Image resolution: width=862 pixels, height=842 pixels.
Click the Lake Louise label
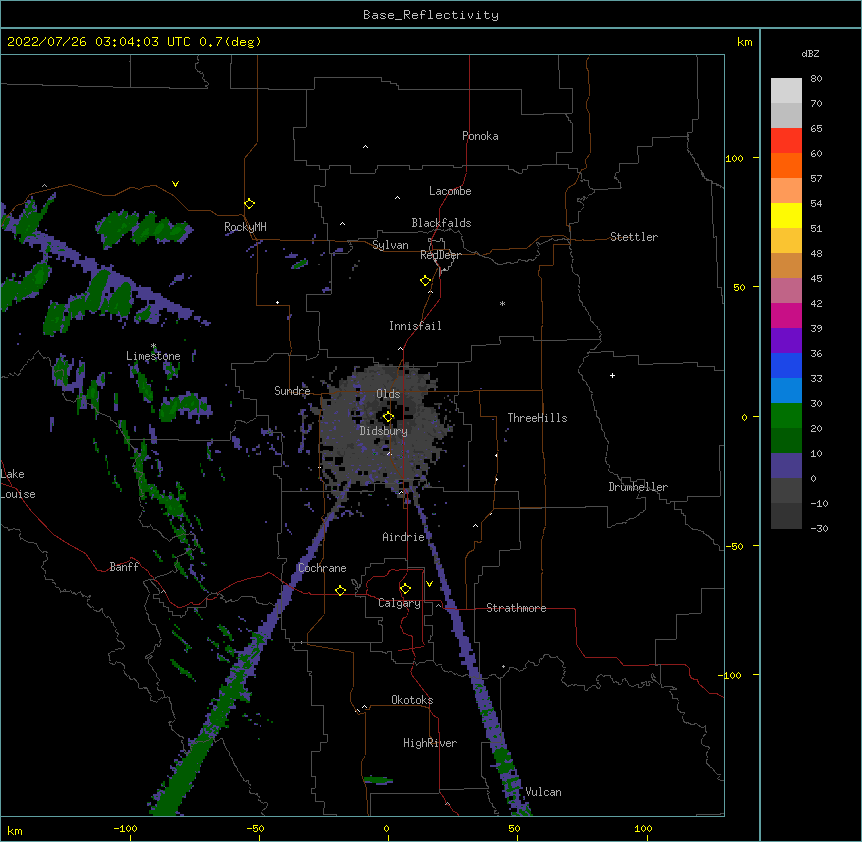coord(18,484)
